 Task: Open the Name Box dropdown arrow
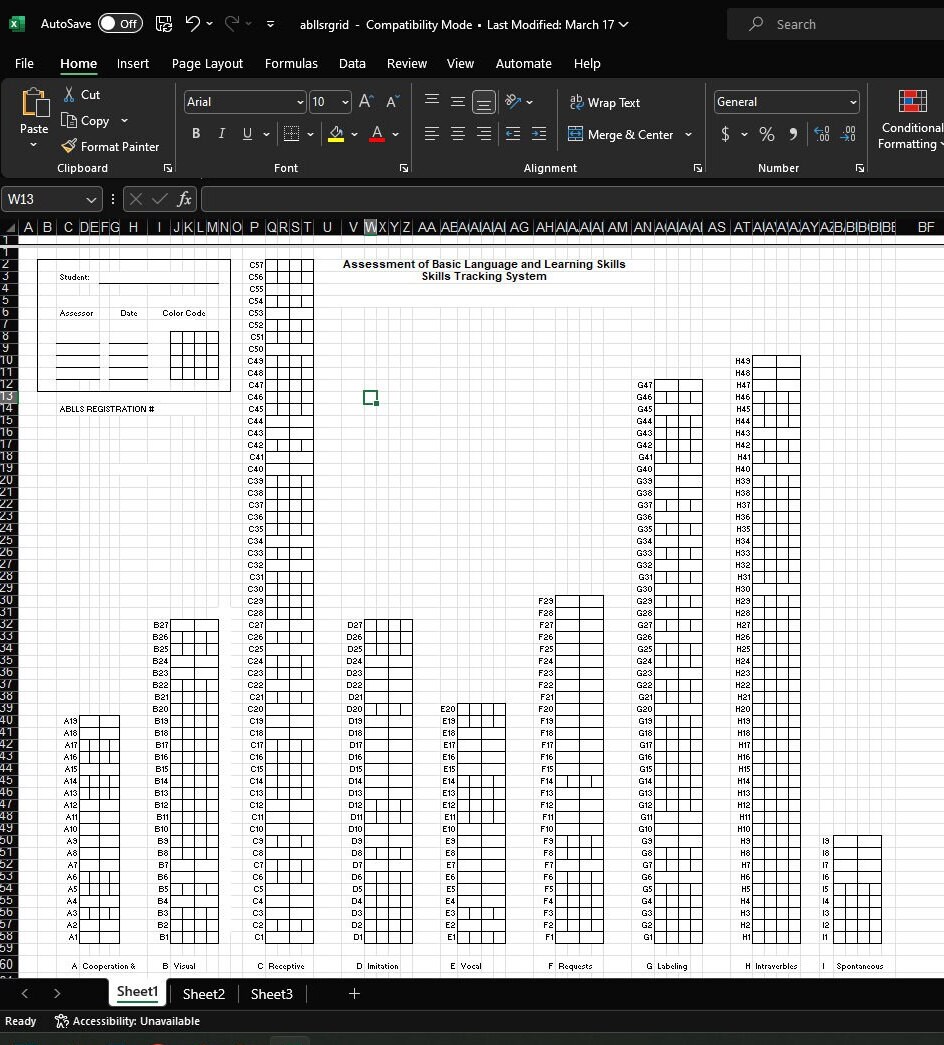tap(91, 199)
